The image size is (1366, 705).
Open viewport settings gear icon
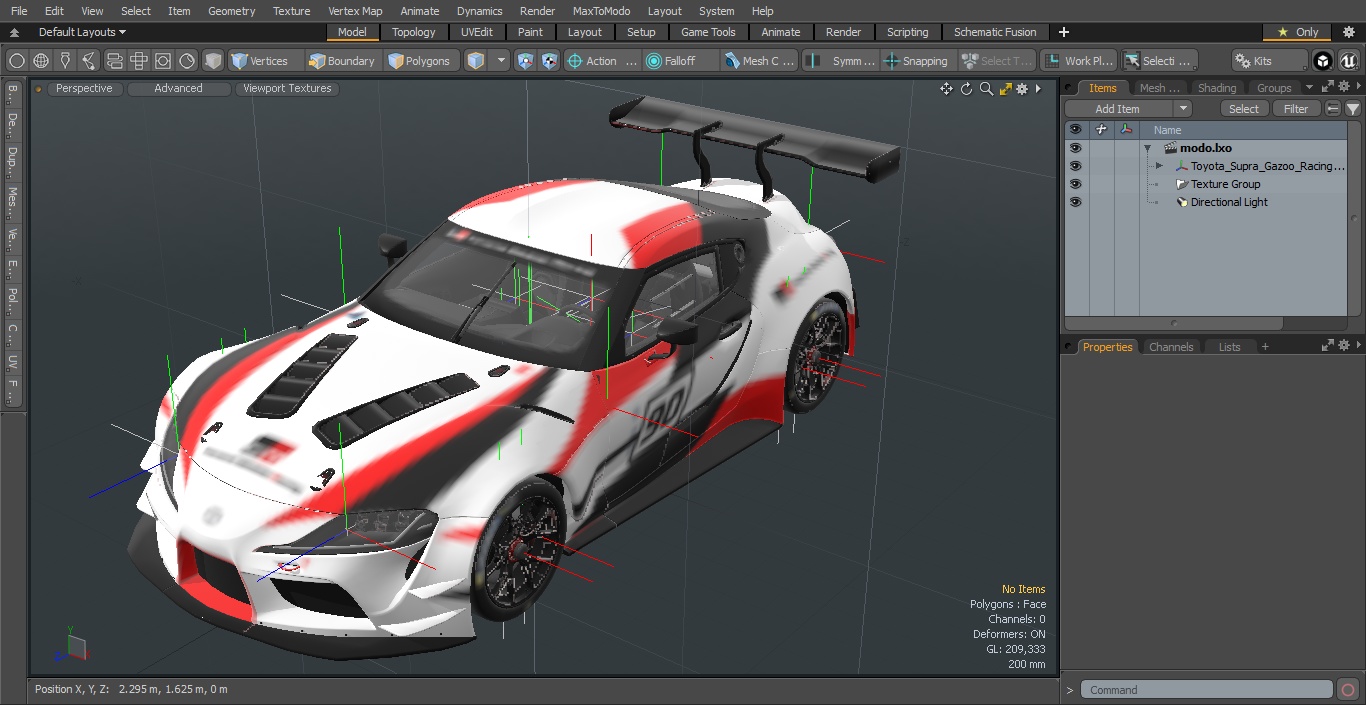[x=1022, y=89]
